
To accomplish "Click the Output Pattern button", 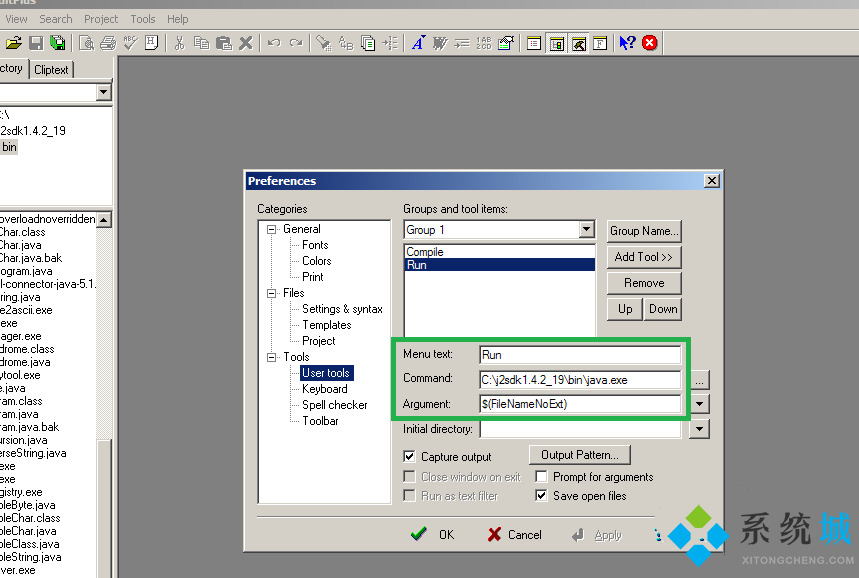I will coord(579,454).
